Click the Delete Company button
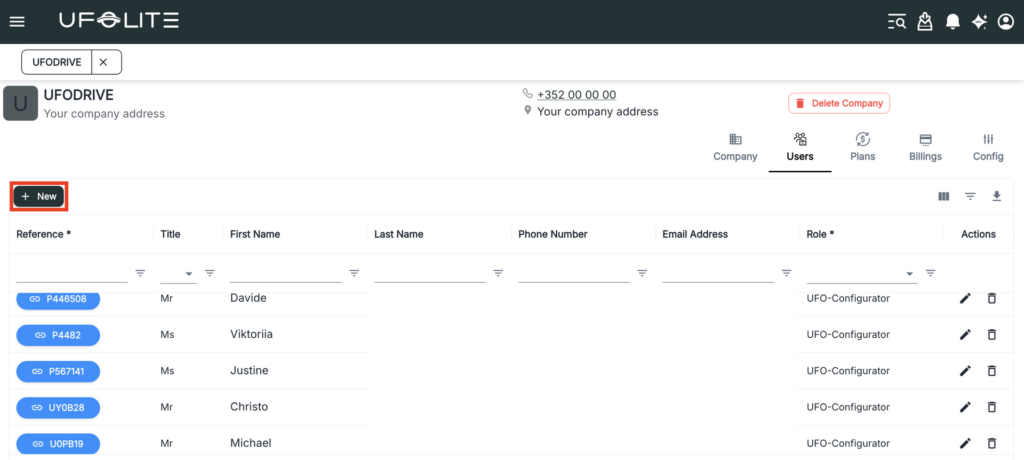 [x=838, y=103]
